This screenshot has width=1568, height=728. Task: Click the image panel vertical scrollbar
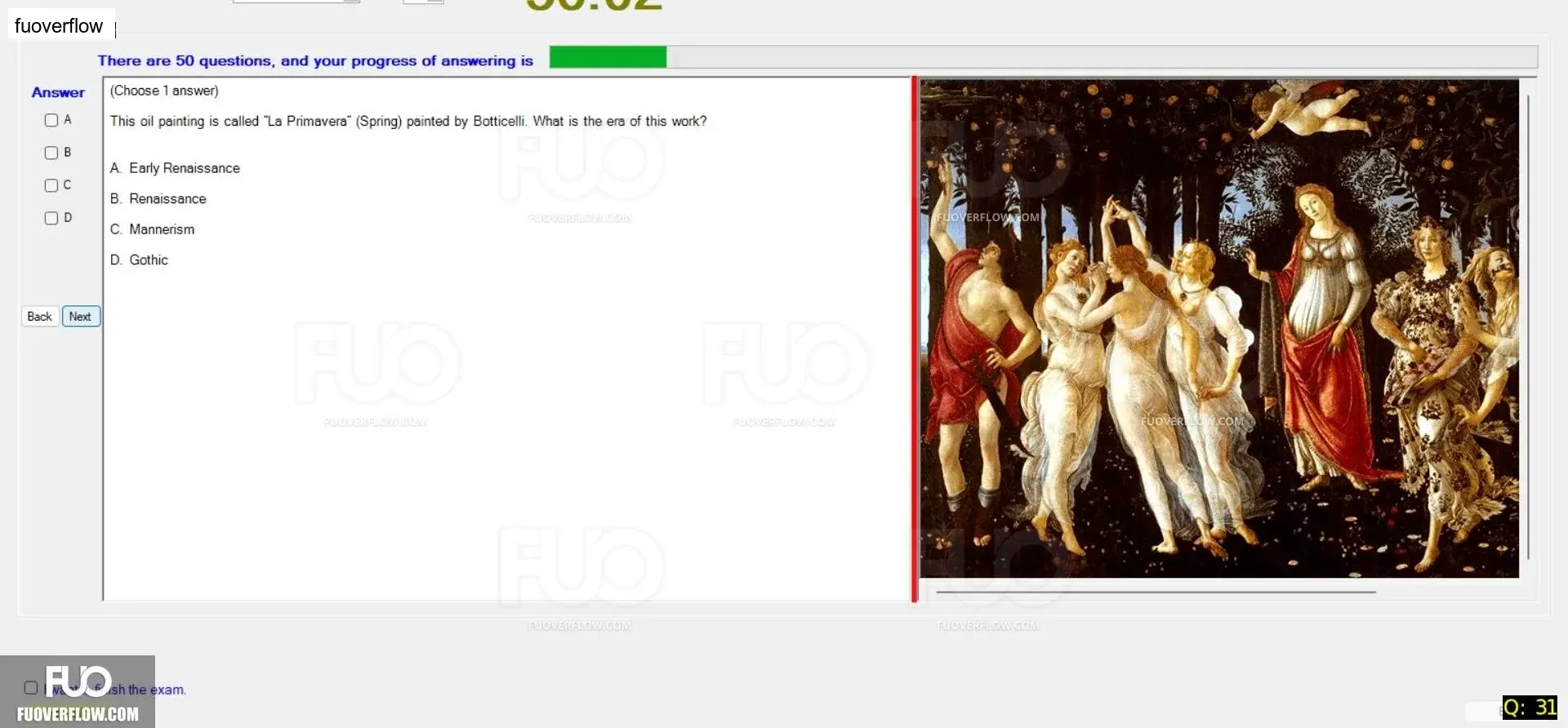coord(1528,326)
